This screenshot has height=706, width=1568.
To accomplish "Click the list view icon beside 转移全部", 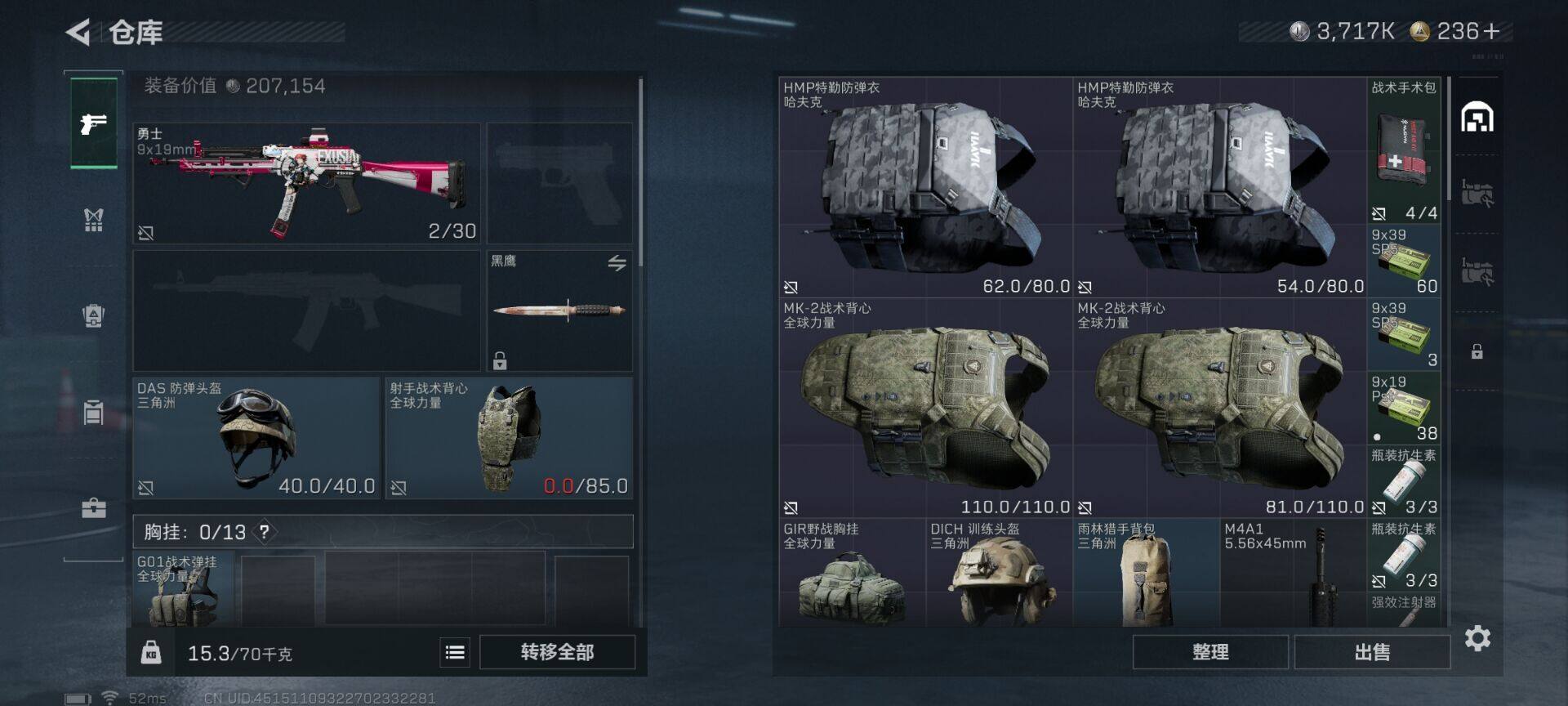I will point(455,652).
